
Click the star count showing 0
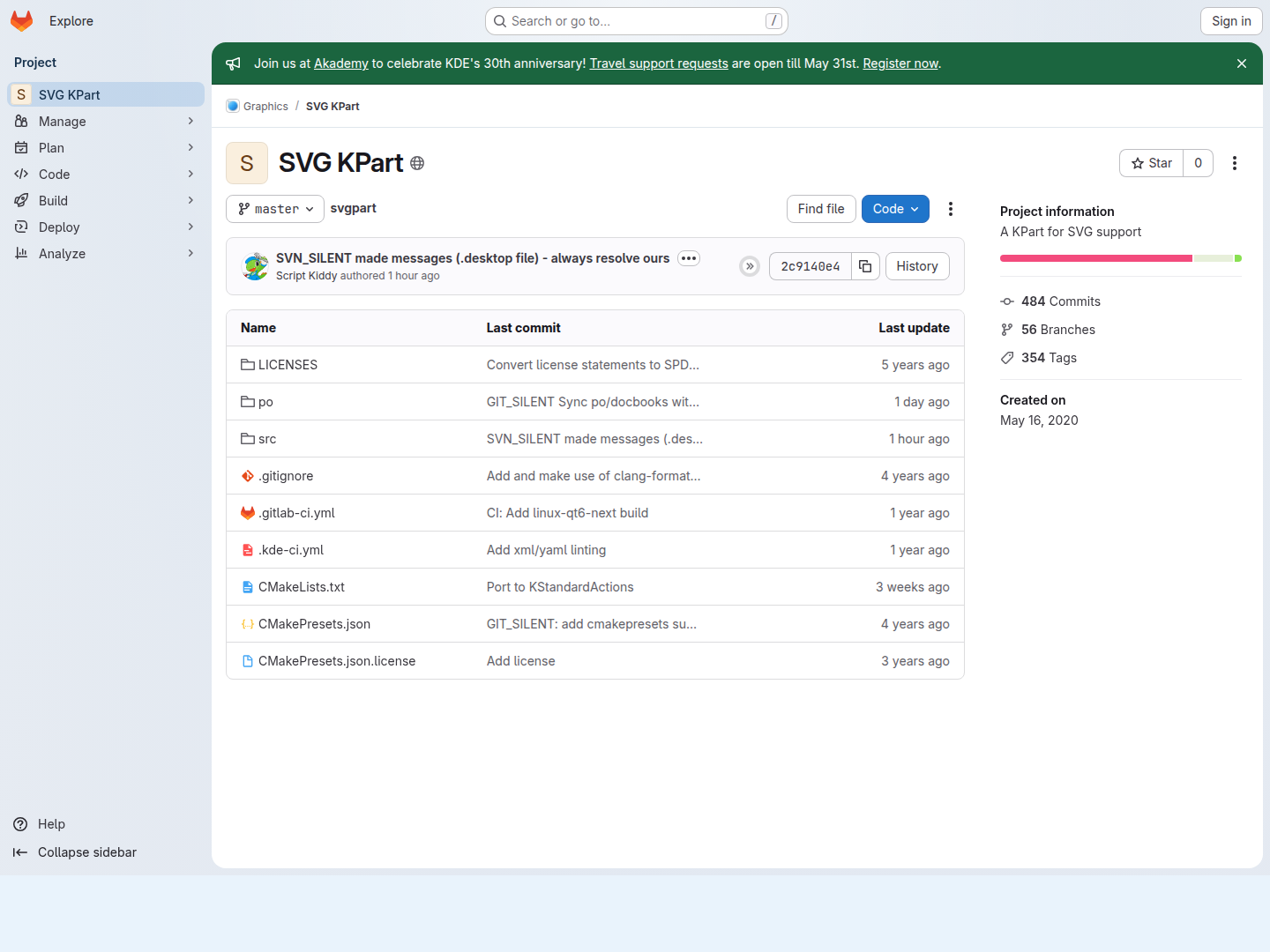(x=1198, y=163)
